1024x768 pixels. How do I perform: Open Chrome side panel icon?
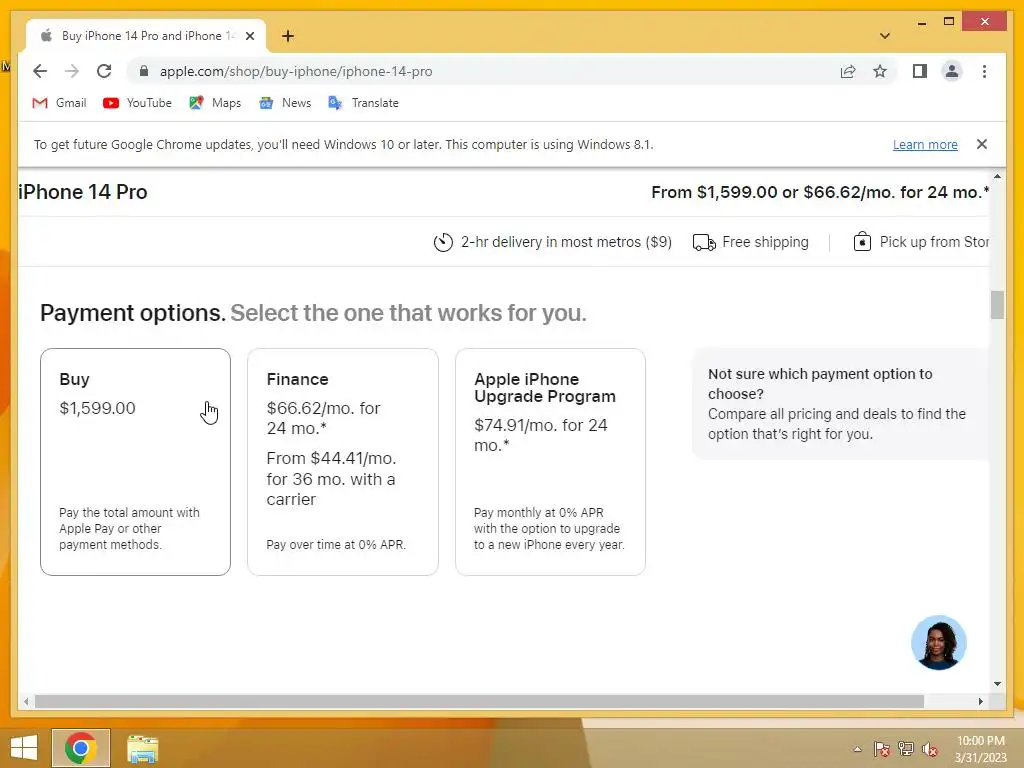pos(920,71)
